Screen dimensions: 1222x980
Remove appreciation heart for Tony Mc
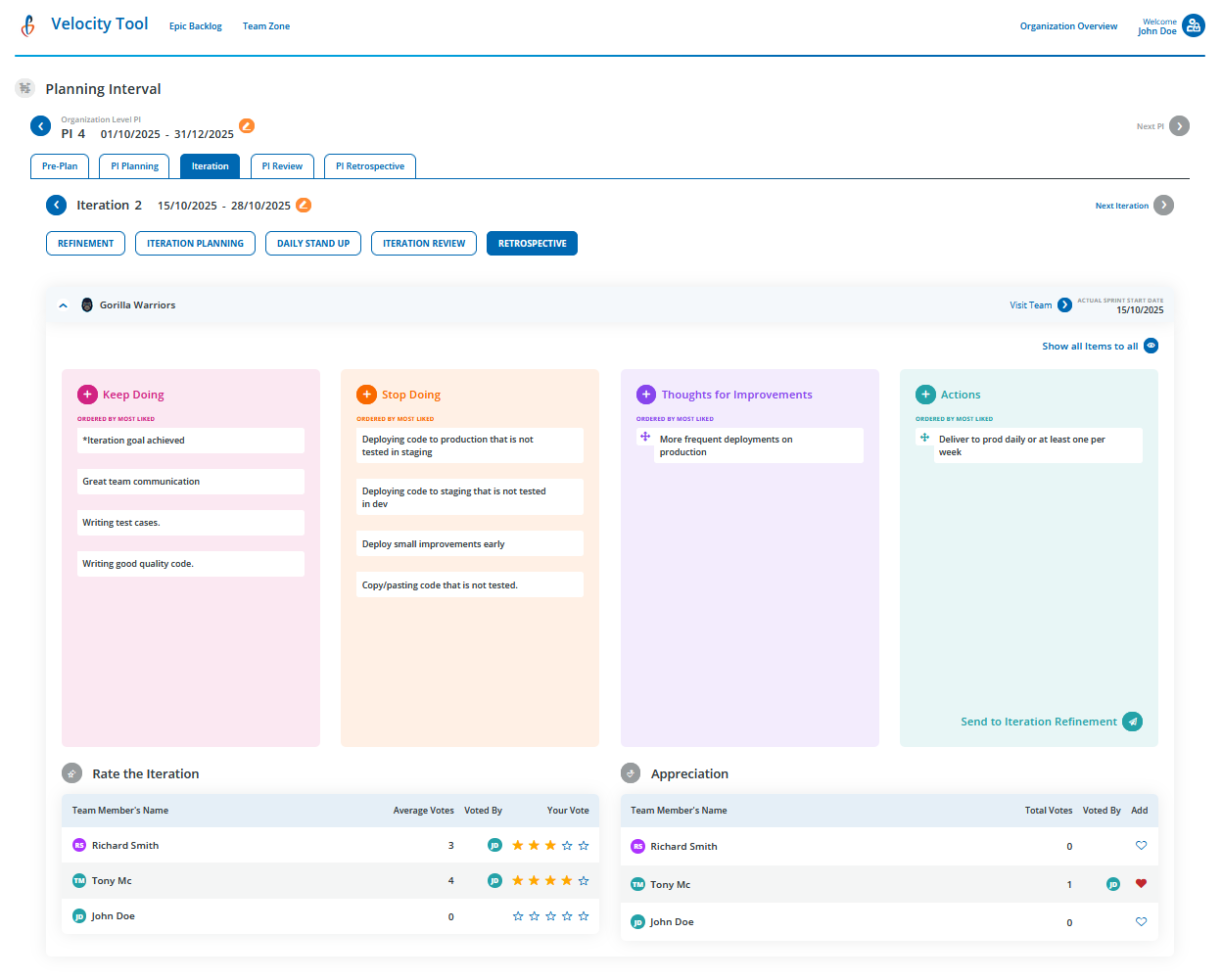point(1141,884)
